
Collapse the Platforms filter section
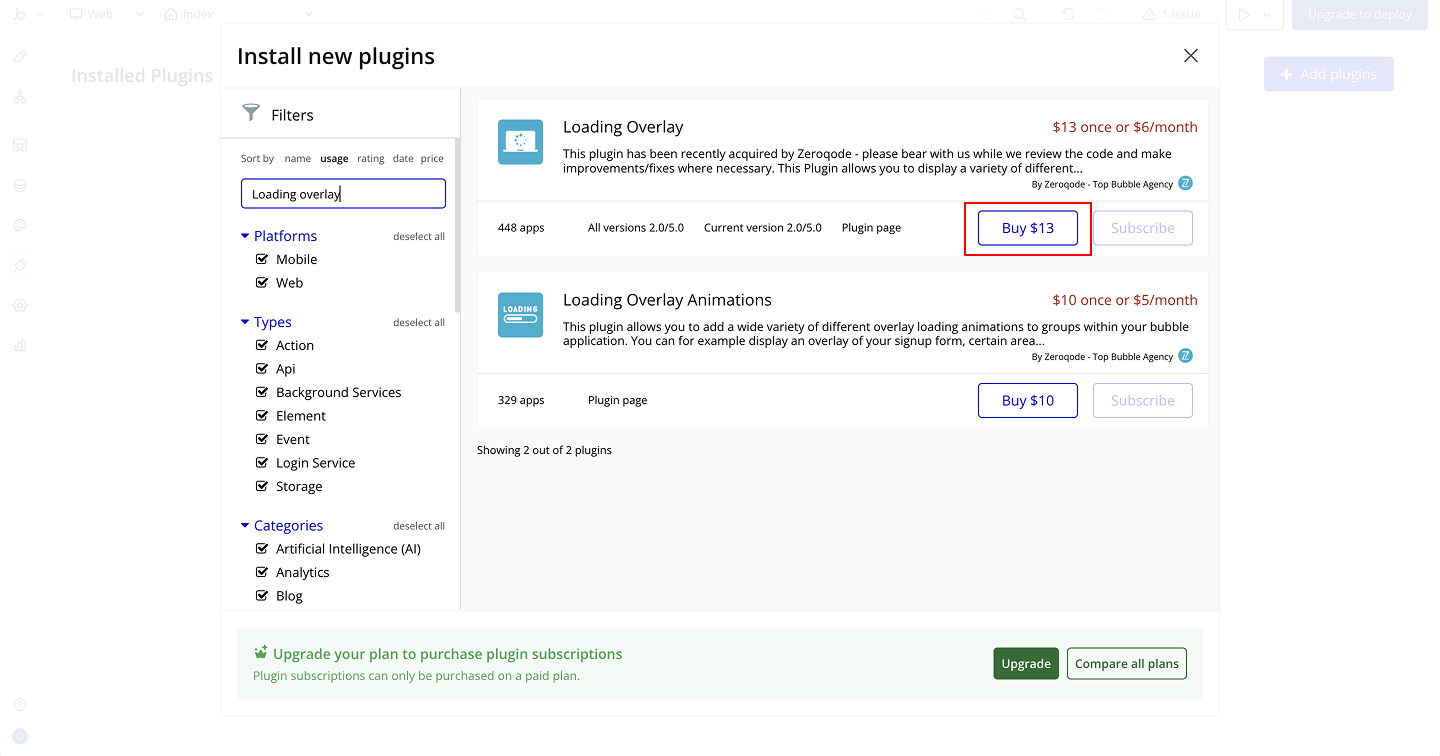click(x=245, y=236)
